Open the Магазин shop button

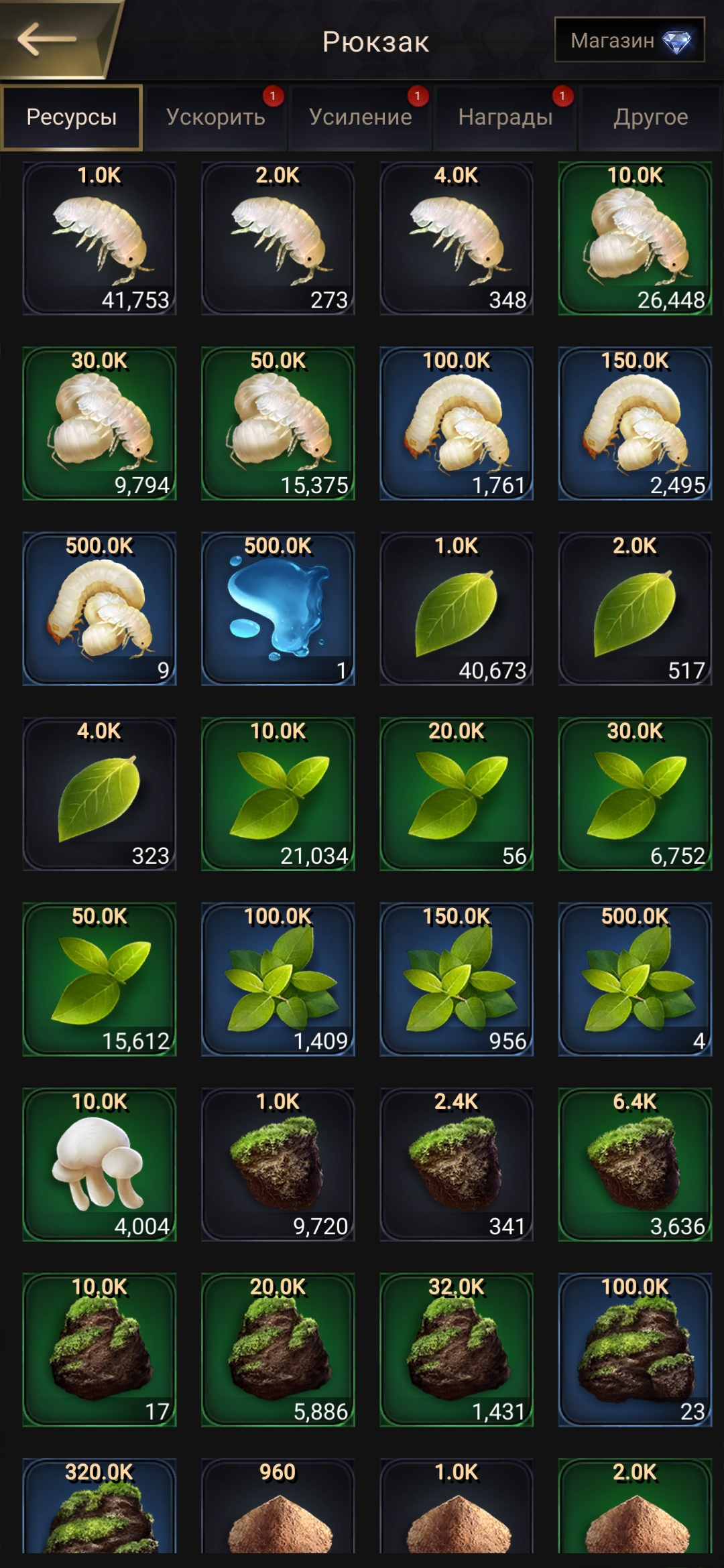coord(629,40)
